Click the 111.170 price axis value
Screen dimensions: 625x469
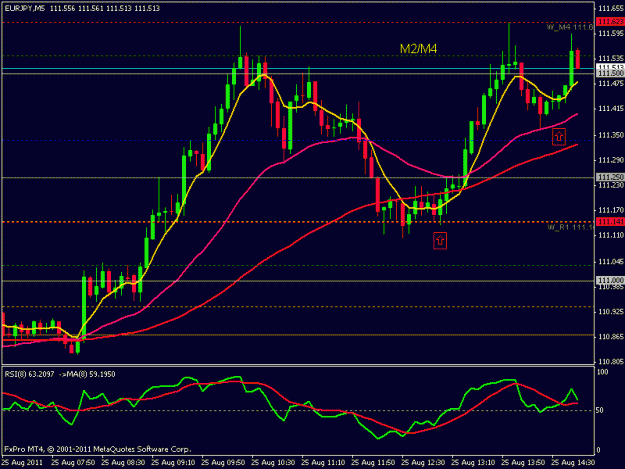point(611,210)
